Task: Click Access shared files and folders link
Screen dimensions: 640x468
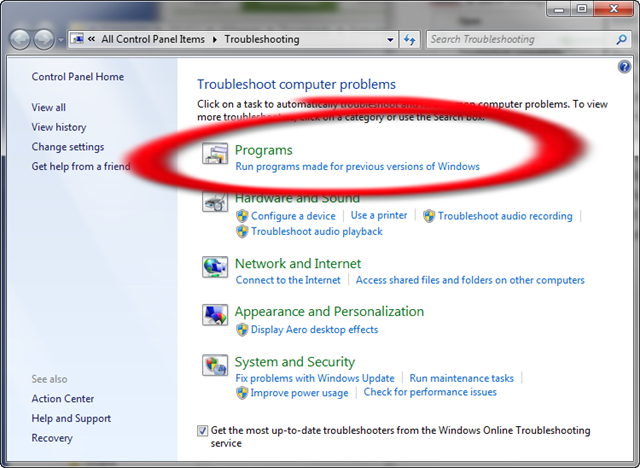Action: point(470,280)
